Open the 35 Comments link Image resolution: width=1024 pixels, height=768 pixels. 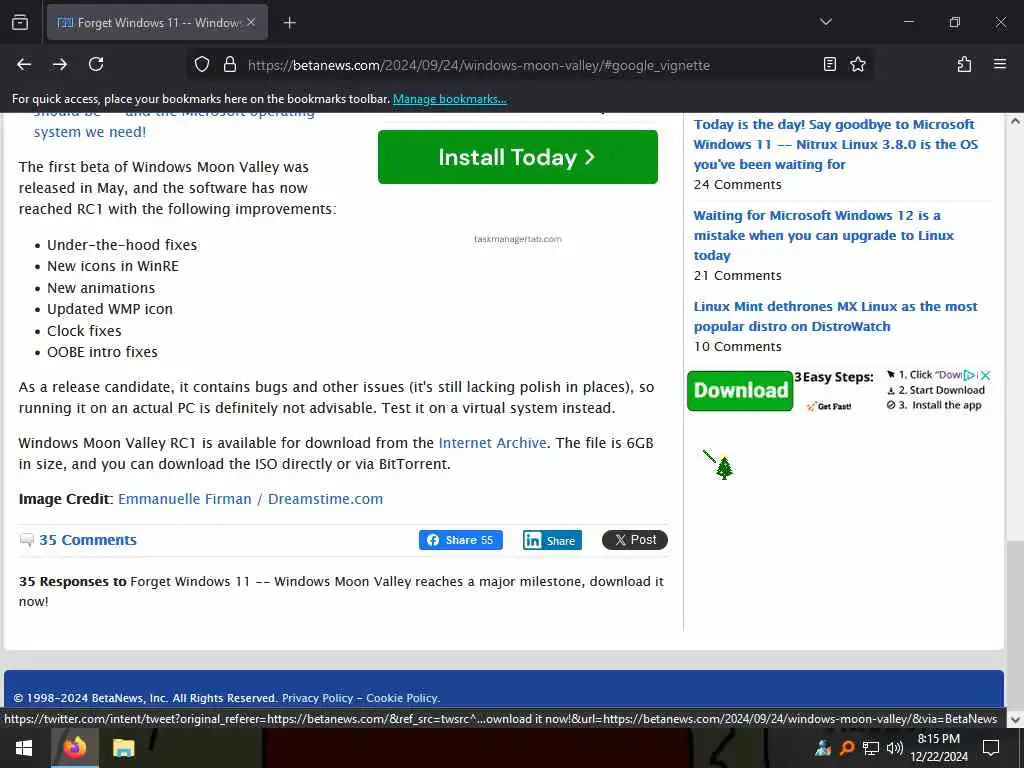(88, 540)
